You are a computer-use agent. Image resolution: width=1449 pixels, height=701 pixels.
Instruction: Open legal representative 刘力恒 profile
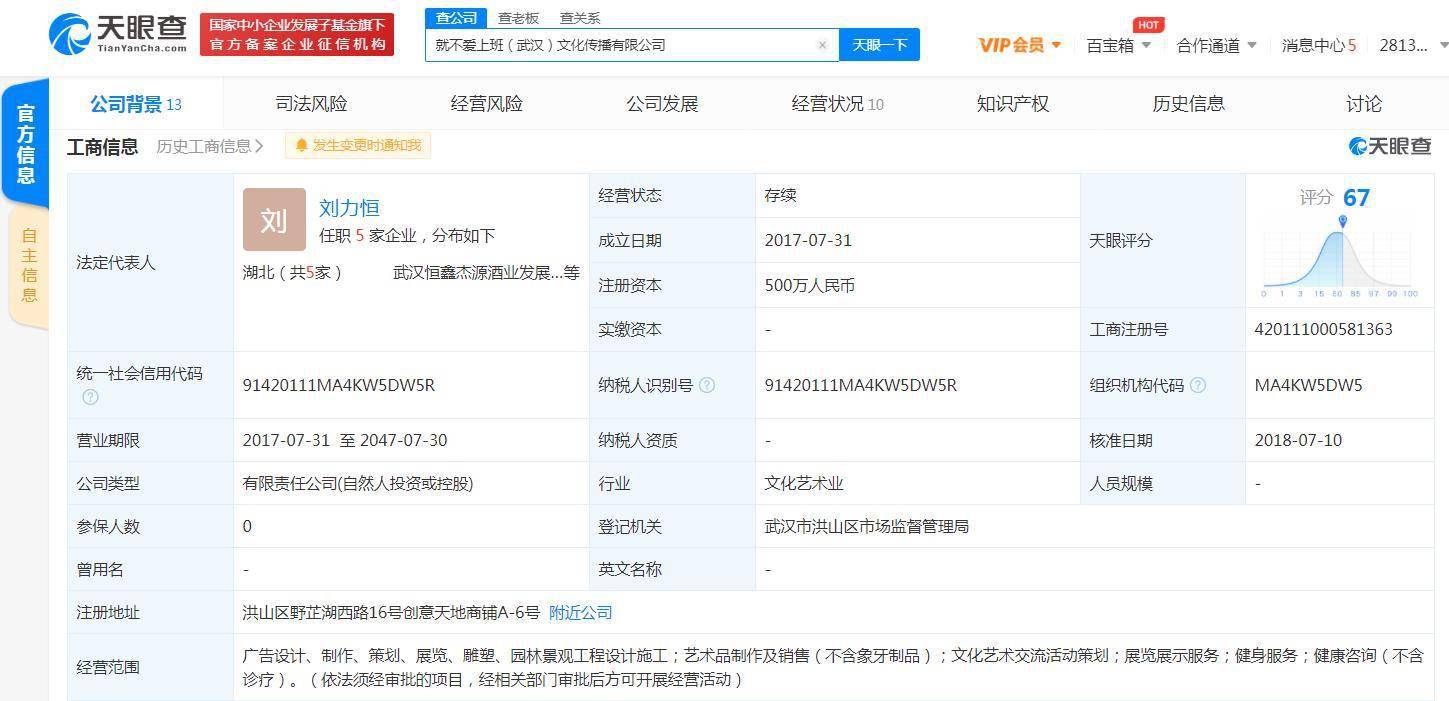click(x=349, y=208)
